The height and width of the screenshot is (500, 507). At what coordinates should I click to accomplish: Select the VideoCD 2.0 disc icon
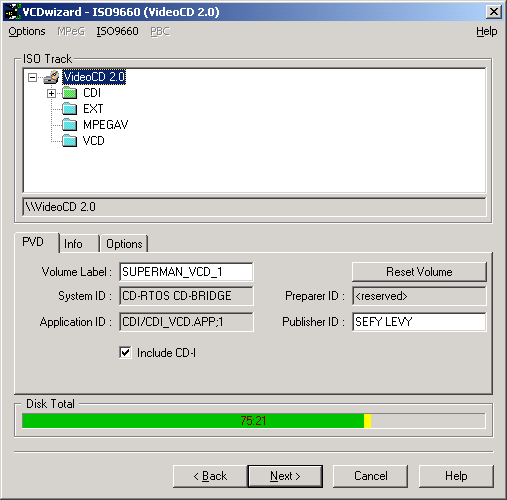[52, 77]
